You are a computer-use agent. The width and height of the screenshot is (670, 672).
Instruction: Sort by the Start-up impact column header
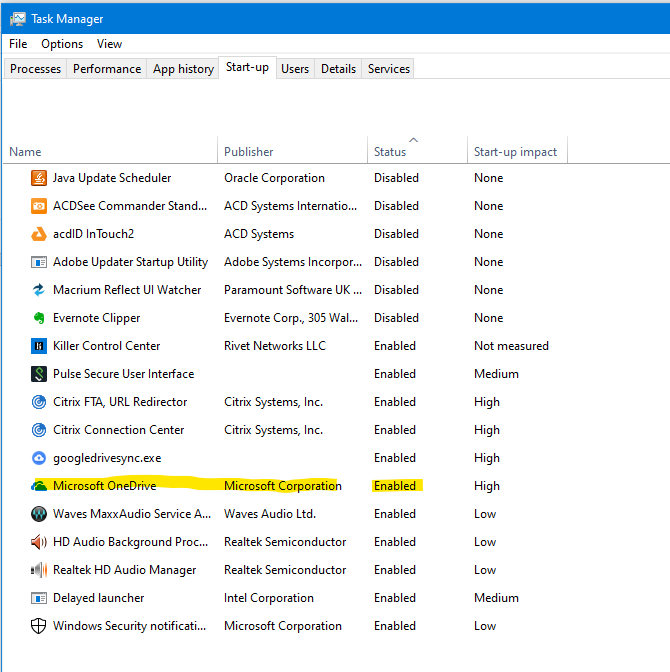(516, 152)
